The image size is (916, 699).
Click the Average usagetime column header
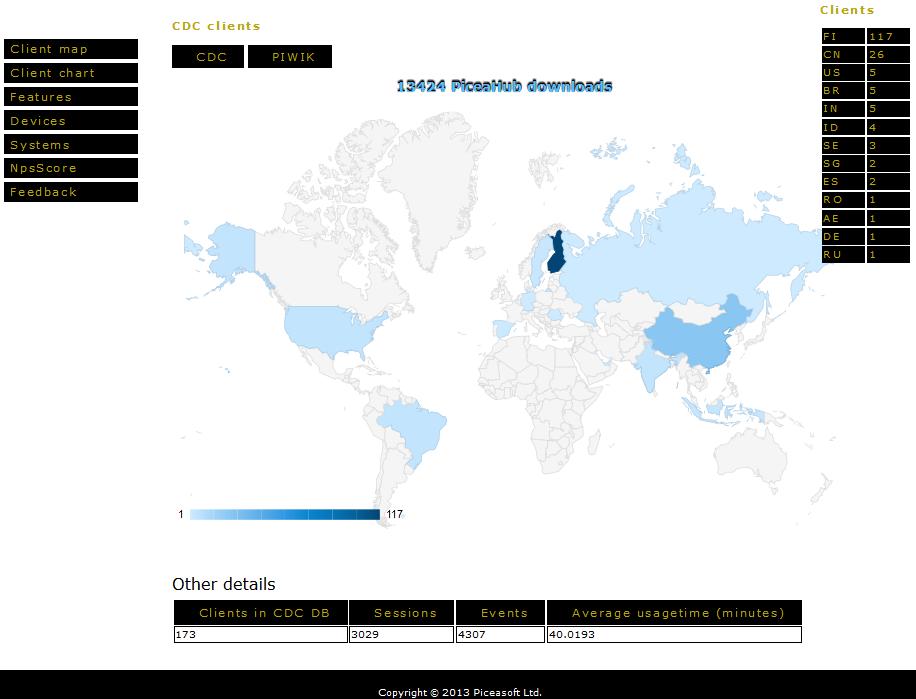click(674, 613)
